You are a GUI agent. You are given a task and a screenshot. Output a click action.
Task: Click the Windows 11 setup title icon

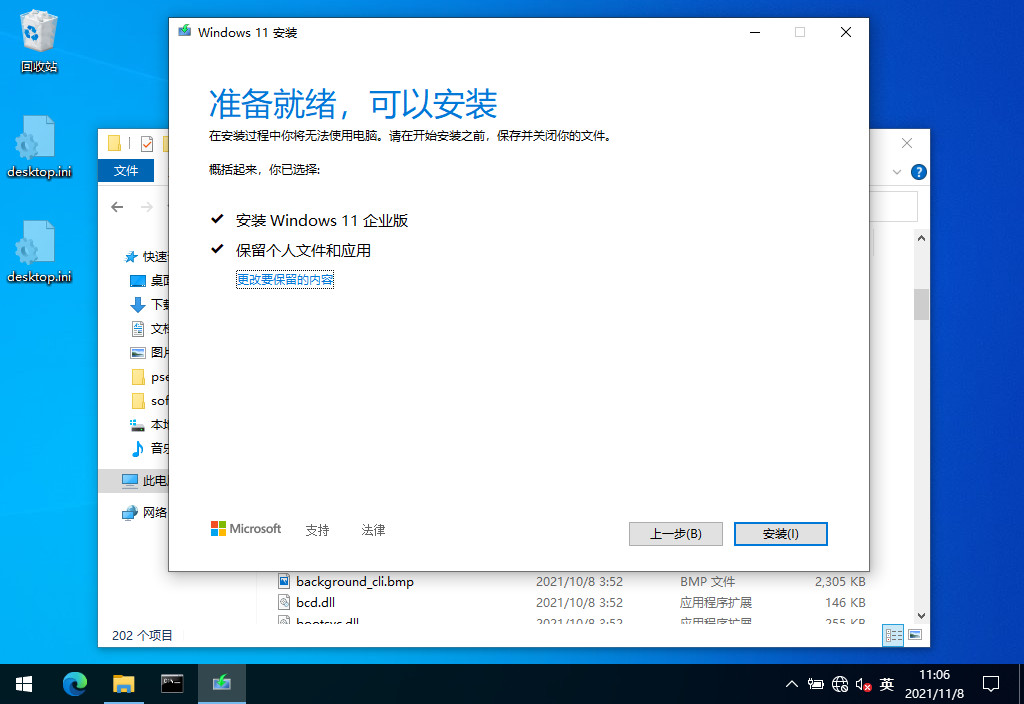point(185,31)
